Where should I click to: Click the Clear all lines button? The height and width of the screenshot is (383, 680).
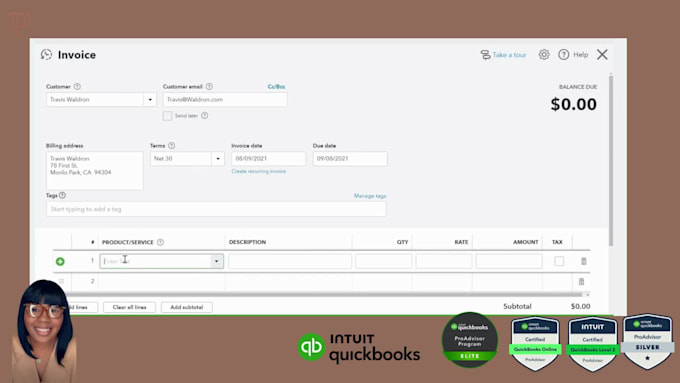129,307
